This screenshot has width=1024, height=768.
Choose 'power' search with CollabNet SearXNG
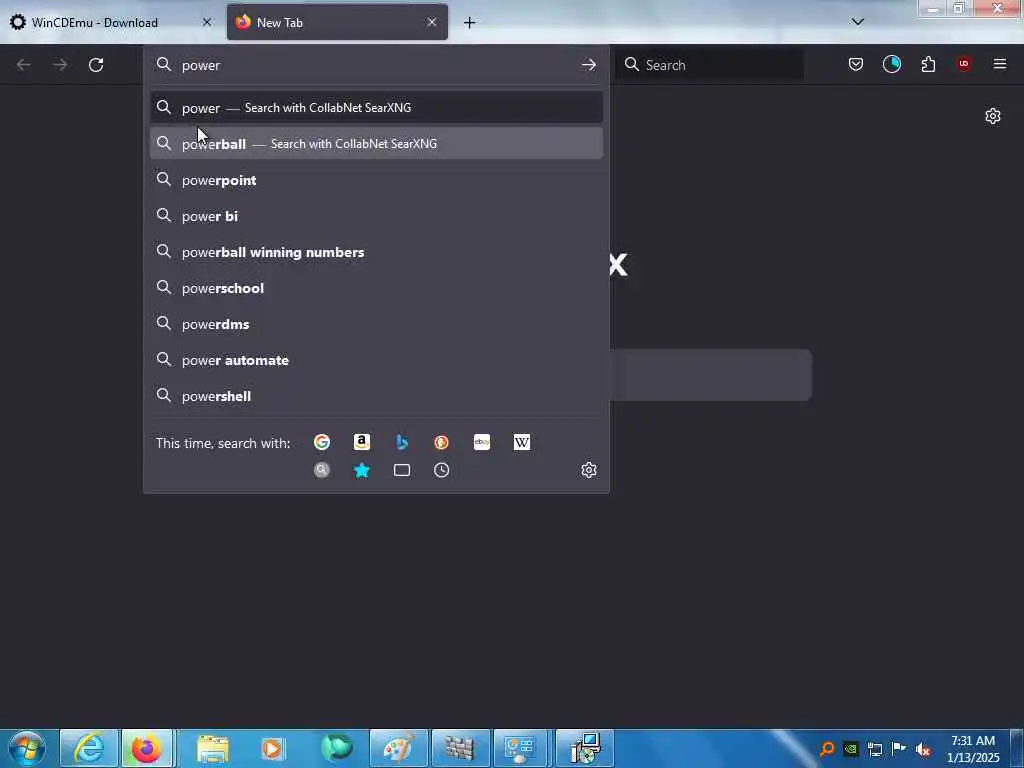[x=376, y=108]
